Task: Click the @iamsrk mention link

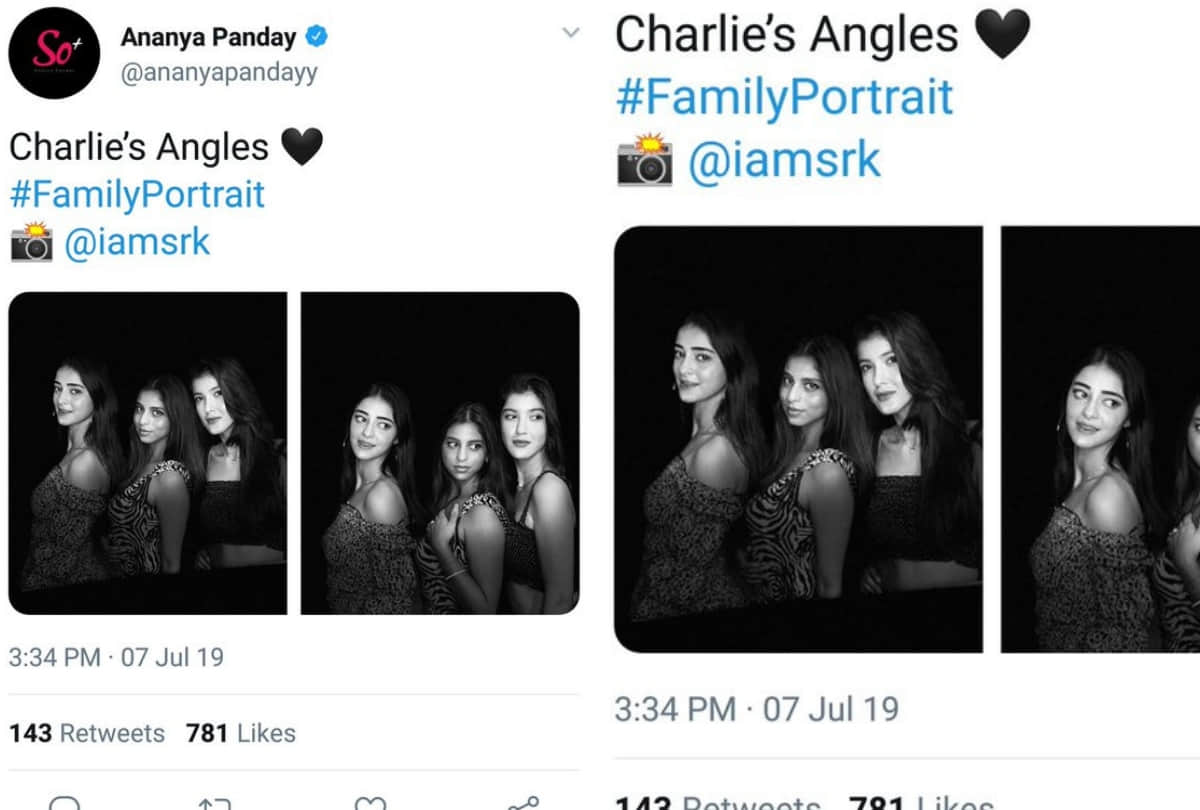Action: click(140, 240)
